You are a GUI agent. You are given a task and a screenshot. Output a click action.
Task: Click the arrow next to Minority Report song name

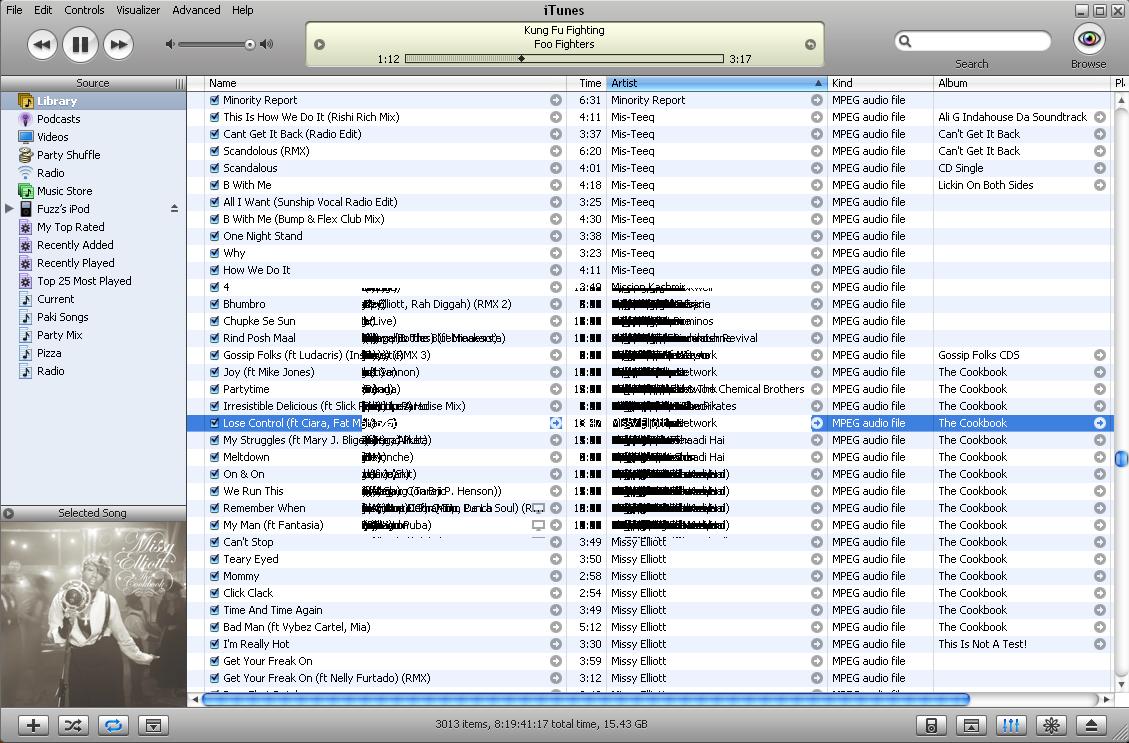pos(556,100)
